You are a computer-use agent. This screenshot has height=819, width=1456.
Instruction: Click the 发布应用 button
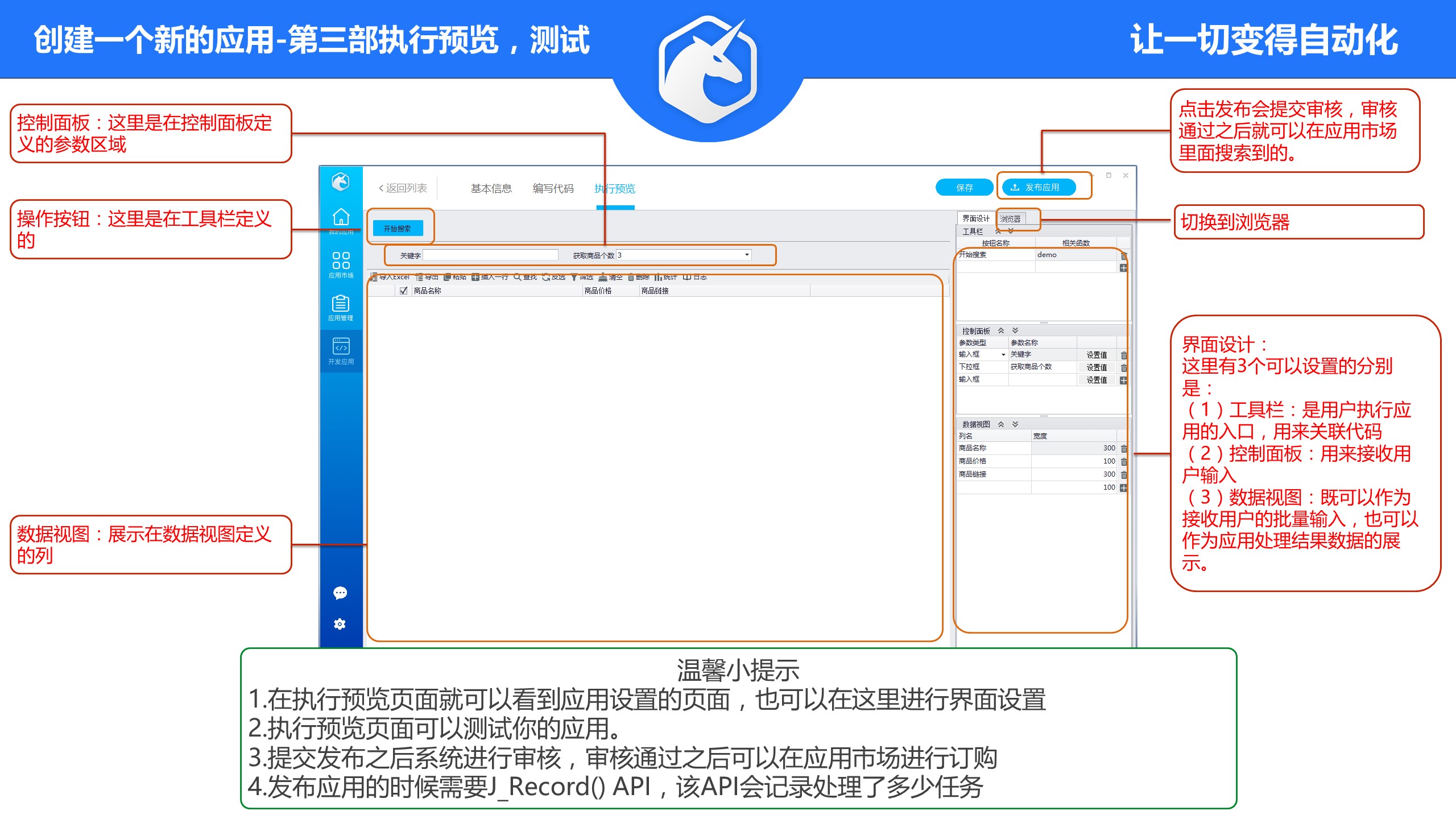coord(1038,187)
